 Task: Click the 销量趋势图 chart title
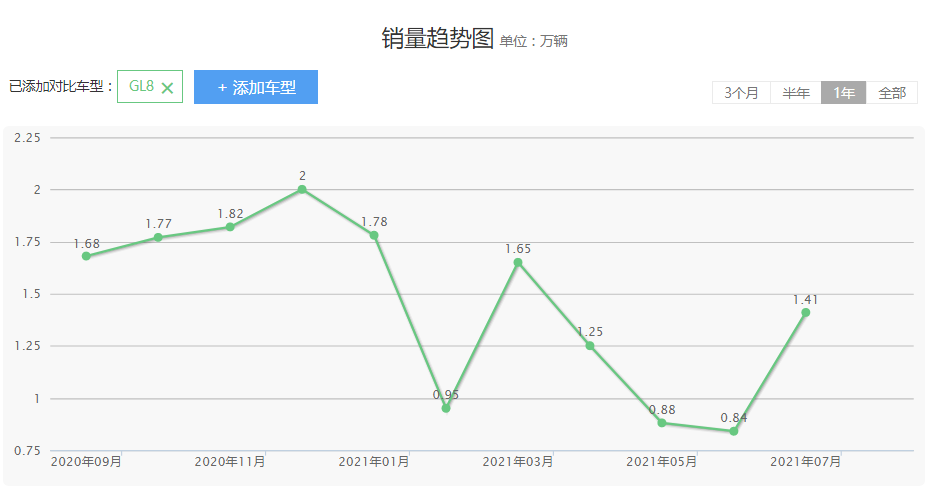[437, 38]
